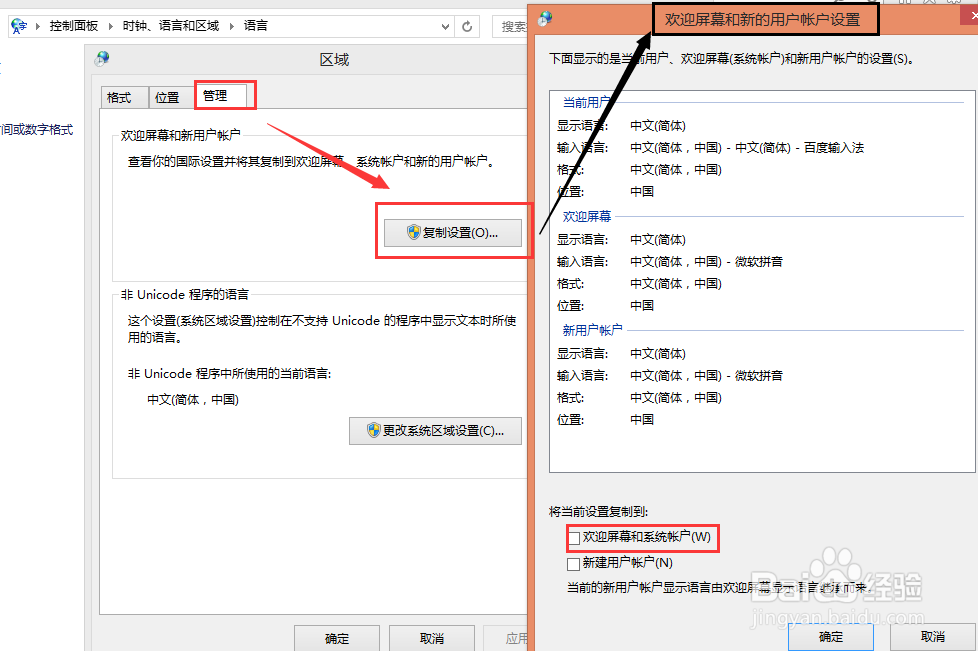Click the 复制设置(O) button

(453, 232)
